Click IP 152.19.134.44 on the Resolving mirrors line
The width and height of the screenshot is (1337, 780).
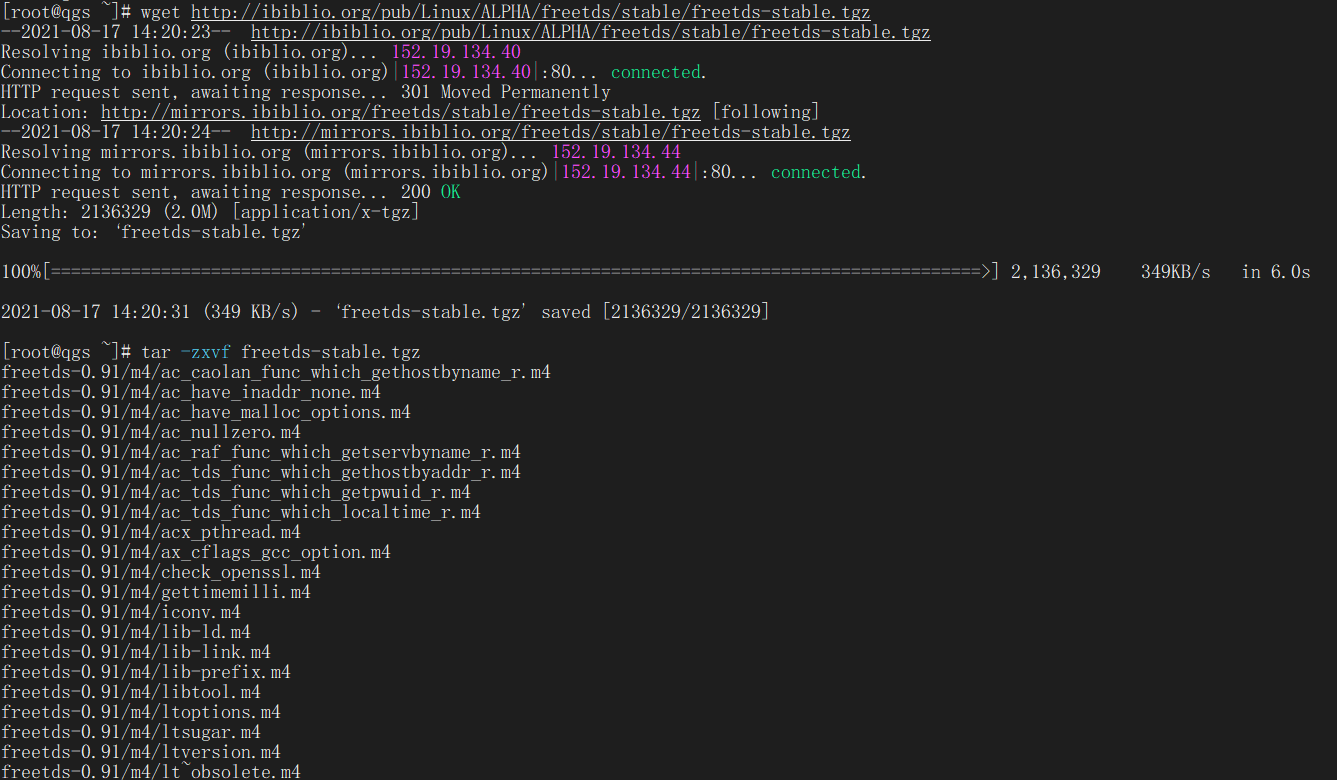coord(616,152)
